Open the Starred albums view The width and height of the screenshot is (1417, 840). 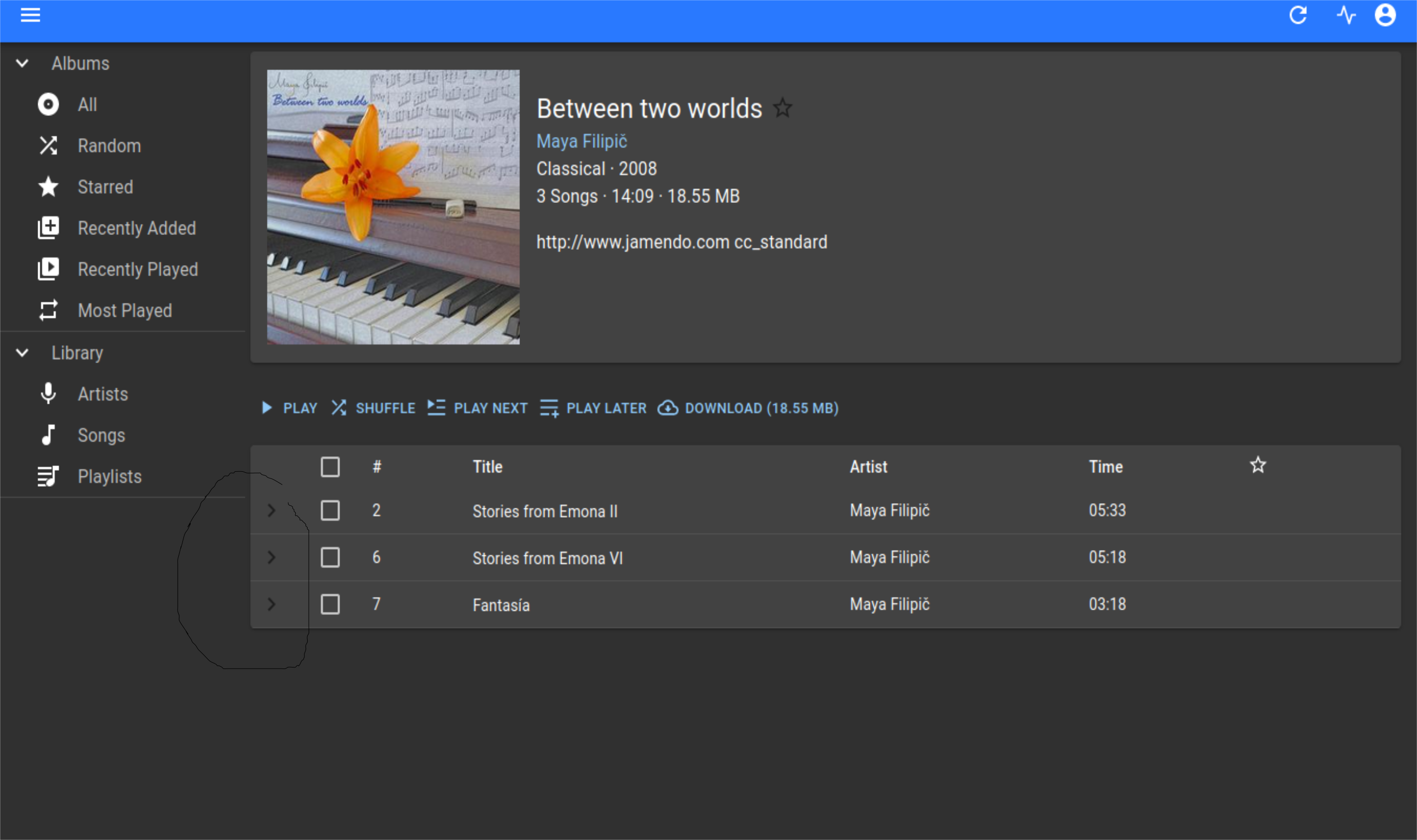49,187
